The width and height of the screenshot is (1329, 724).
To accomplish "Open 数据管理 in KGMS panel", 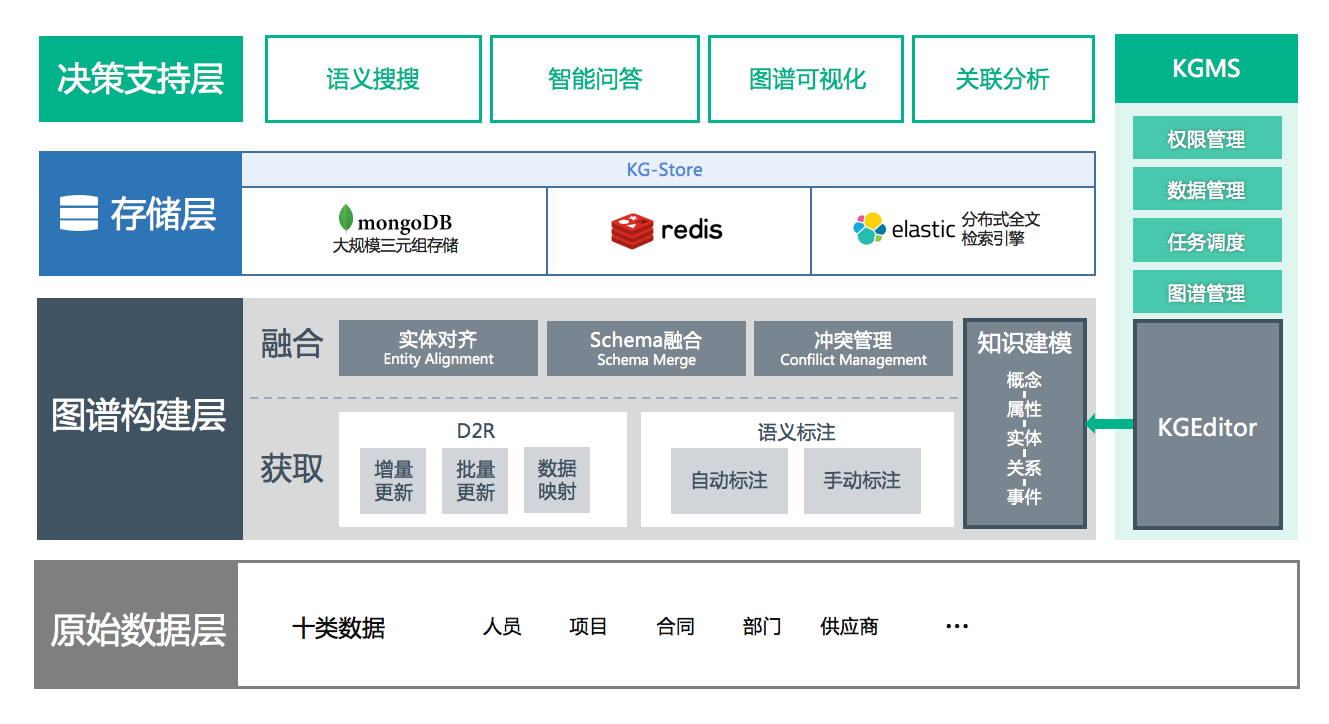I will (1207, 189).
